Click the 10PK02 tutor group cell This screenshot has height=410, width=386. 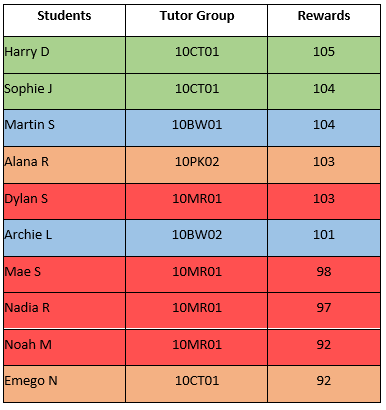(x=197, y=165)
